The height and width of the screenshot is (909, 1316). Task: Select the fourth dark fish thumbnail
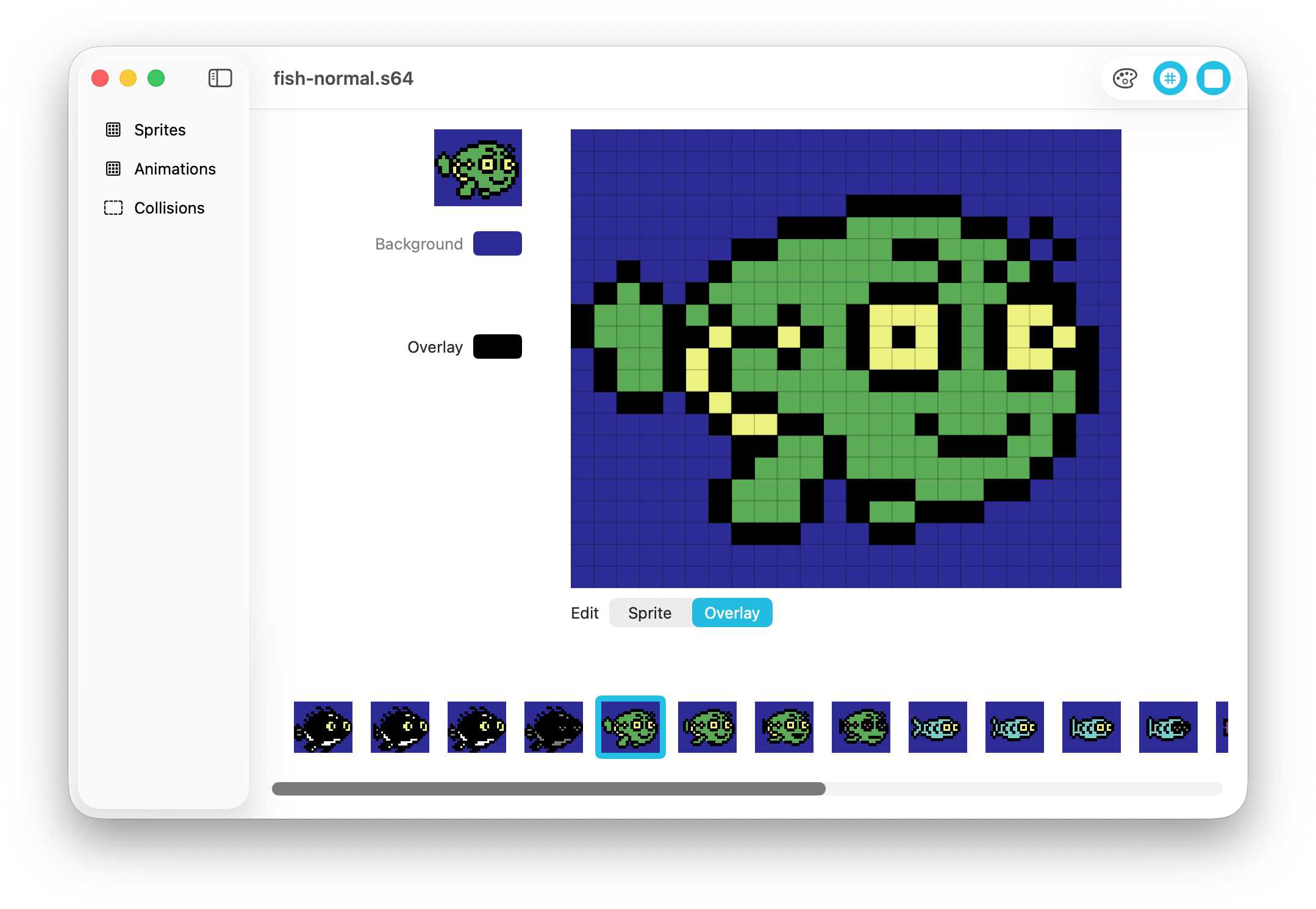554,727
